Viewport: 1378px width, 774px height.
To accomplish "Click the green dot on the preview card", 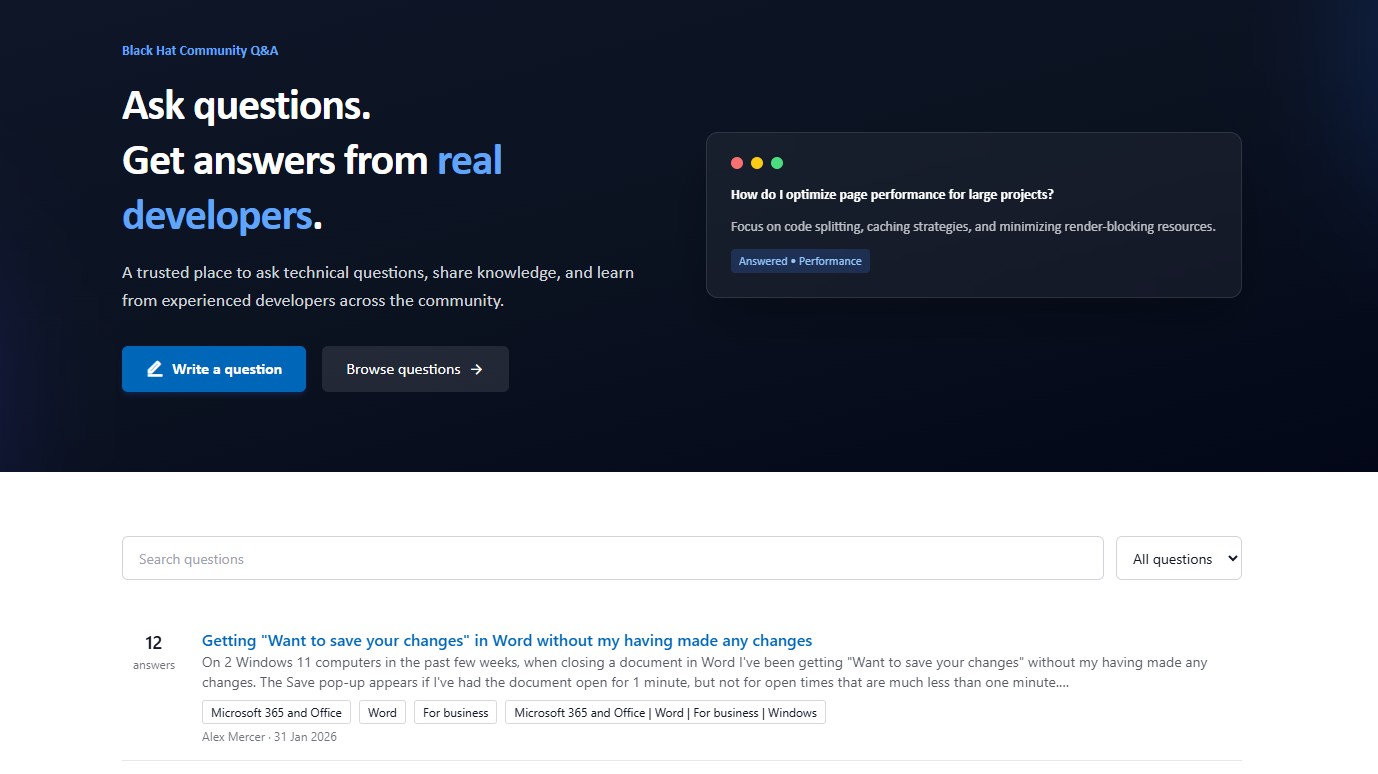I will pyautogui.click(x=777, y=162).
